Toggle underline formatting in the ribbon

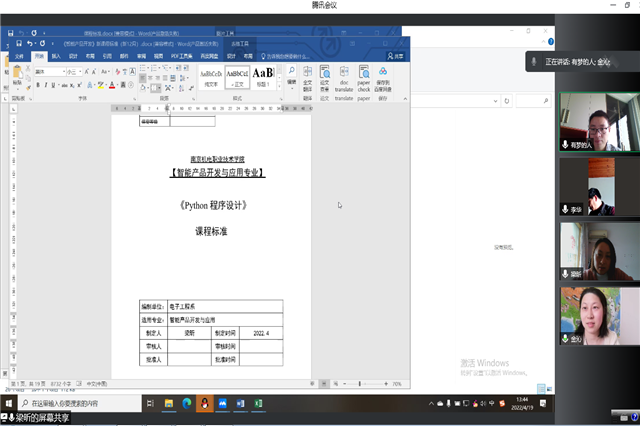coord(54,86)
